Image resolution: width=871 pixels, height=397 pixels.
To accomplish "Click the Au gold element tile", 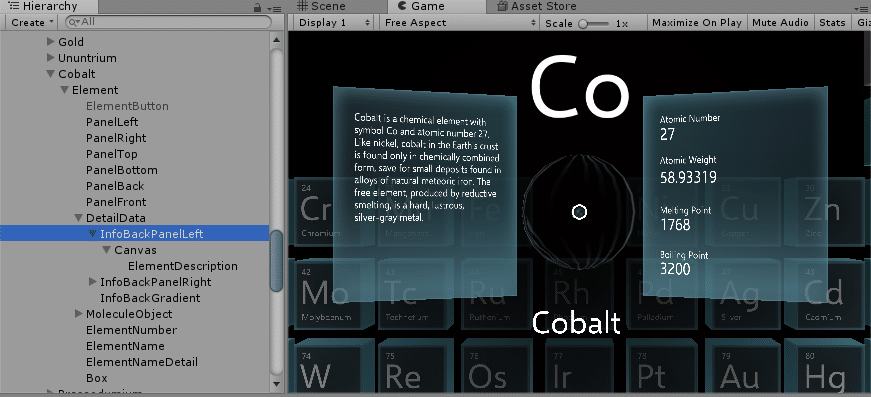I will click(x=743, y=366).
